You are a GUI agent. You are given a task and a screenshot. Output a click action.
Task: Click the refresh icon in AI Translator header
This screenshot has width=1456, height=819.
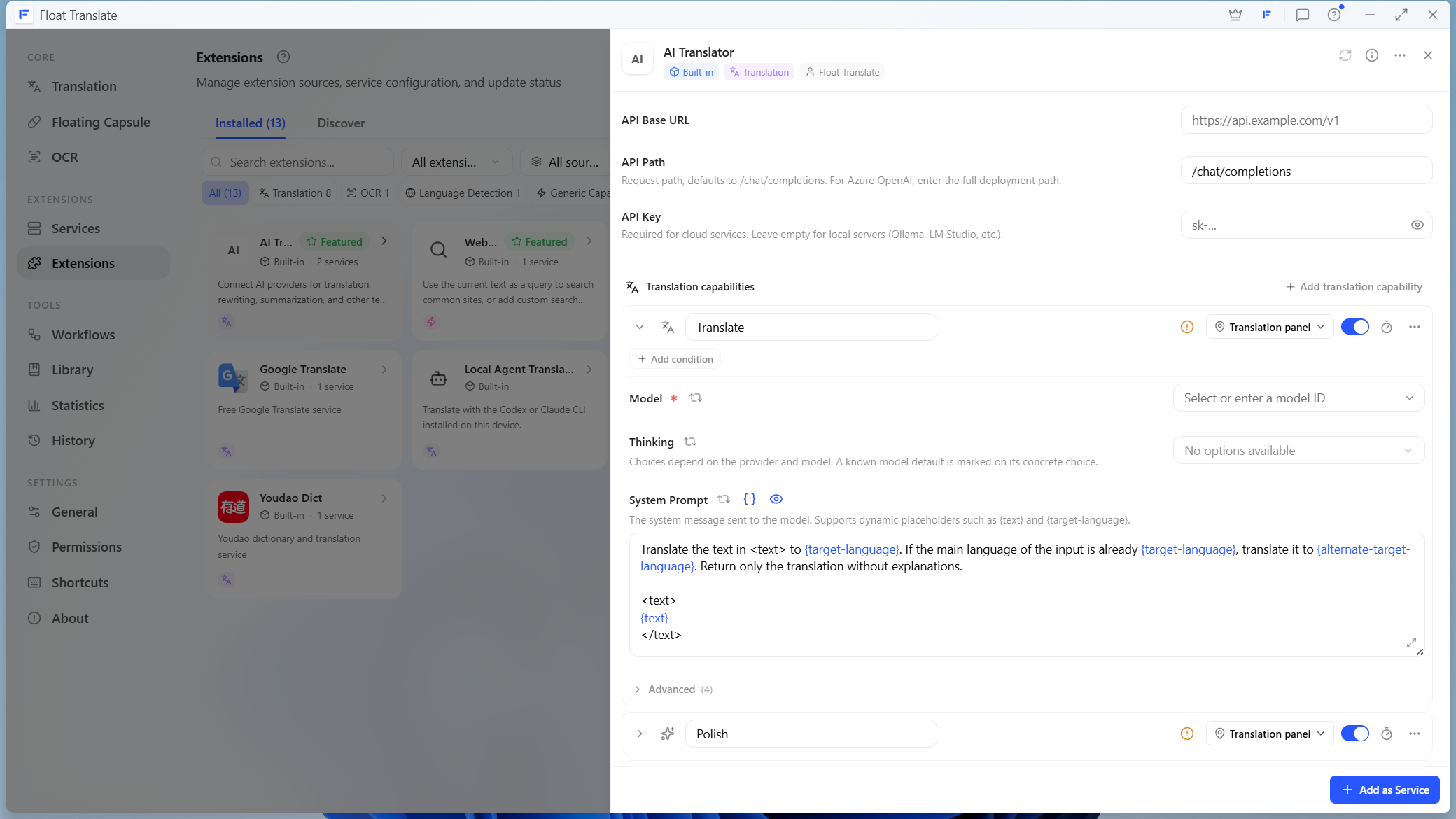(x=1345, y=55)
